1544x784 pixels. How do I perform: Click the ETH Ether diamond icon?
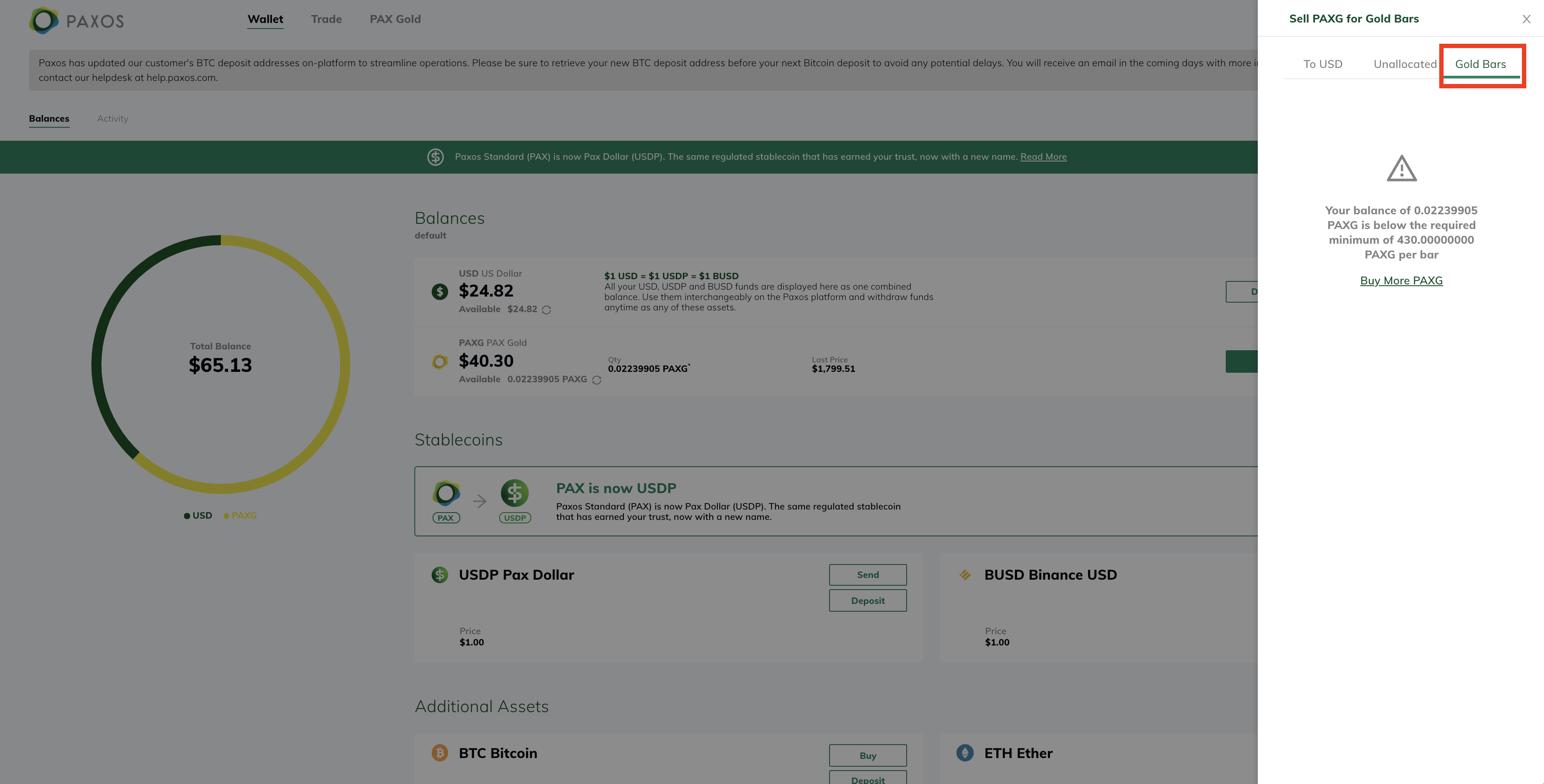pos(964,753)
